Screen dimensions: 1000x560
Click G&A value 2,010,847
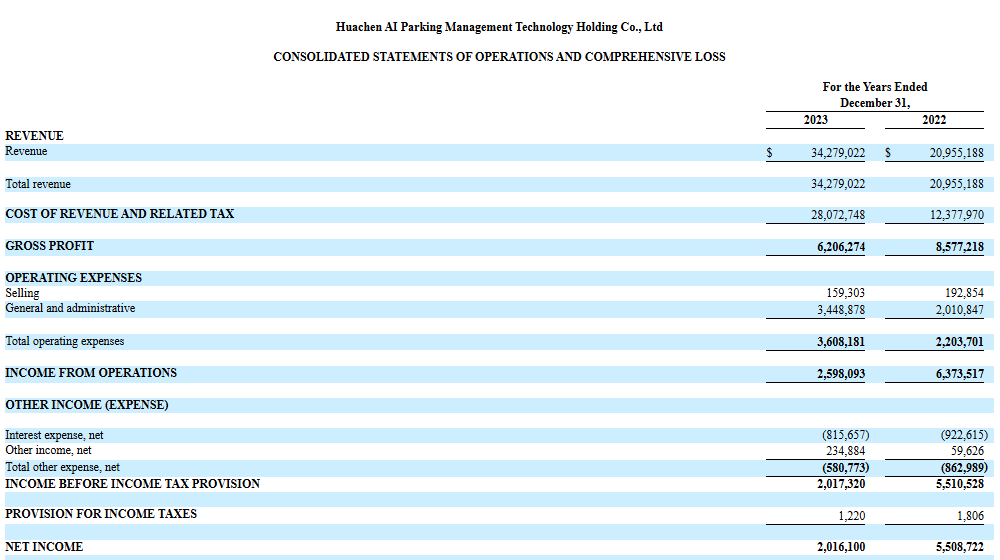[960, 310]
